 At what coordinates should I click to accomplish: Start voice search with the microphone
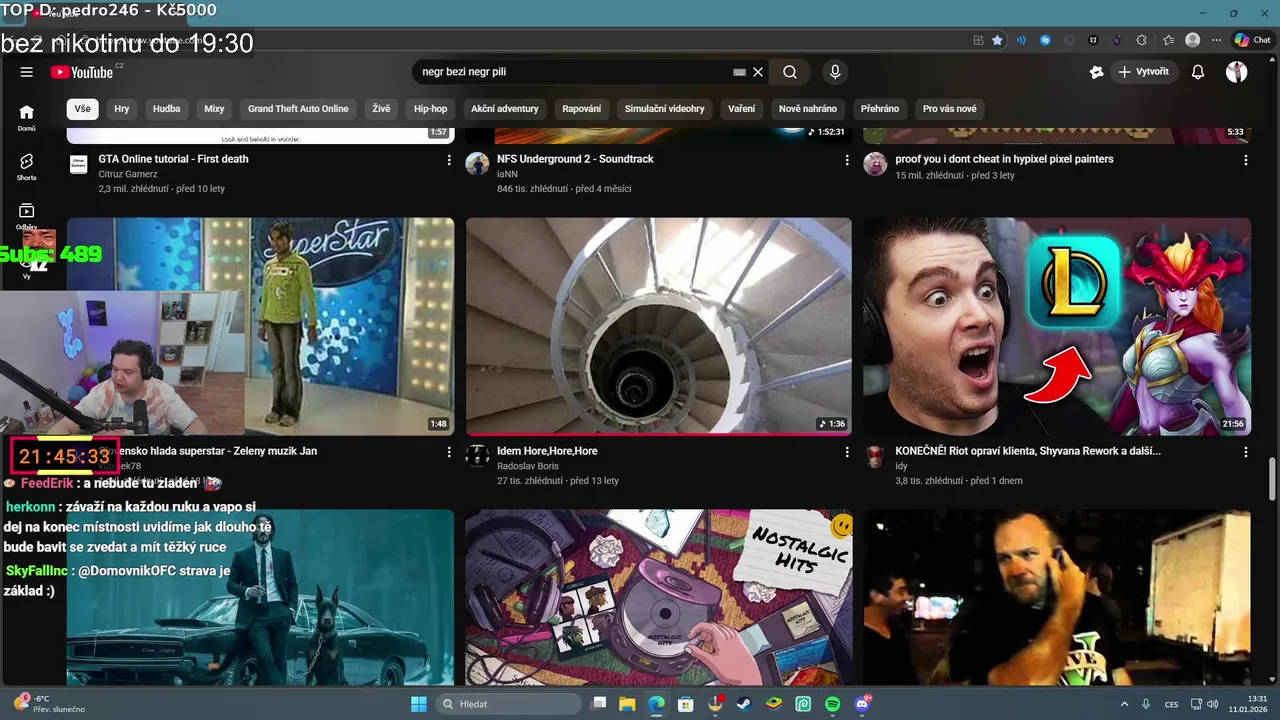(835, 72)
